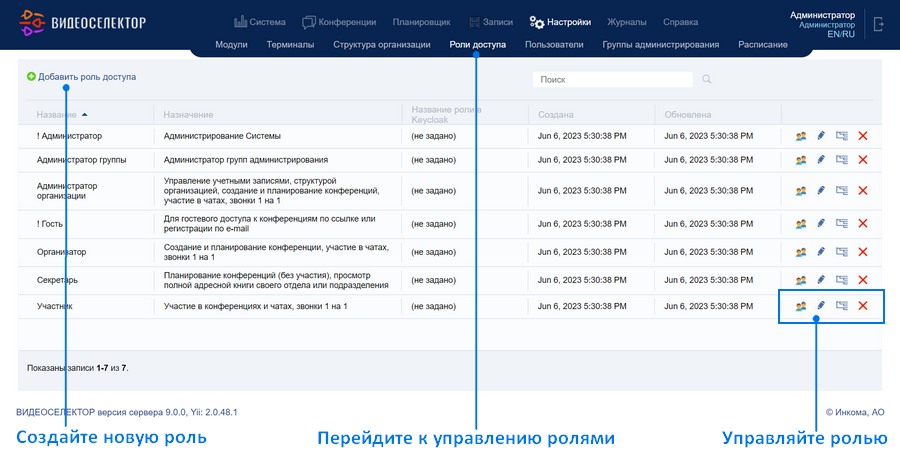Click the Добавить роль доступа link

point(82,76)
